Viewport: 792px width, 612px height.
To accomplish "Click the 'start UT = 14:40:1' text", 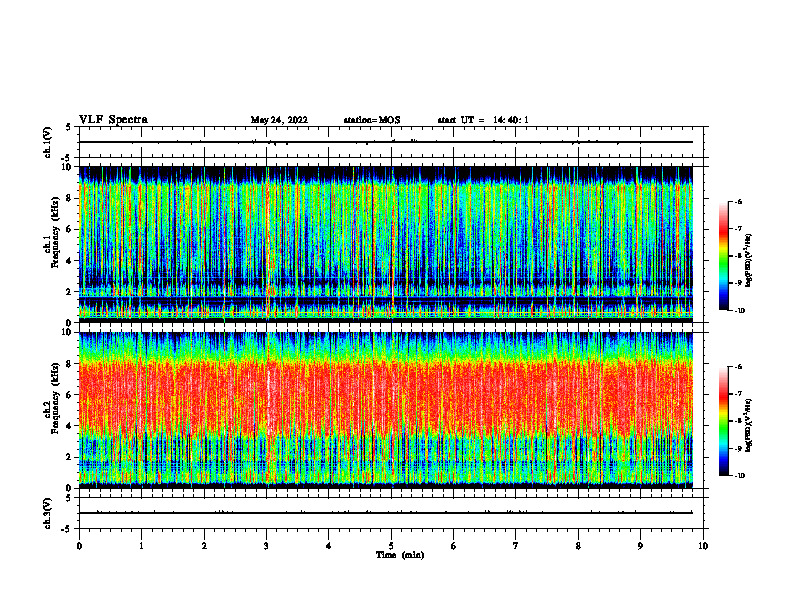I will pos(483,120).
